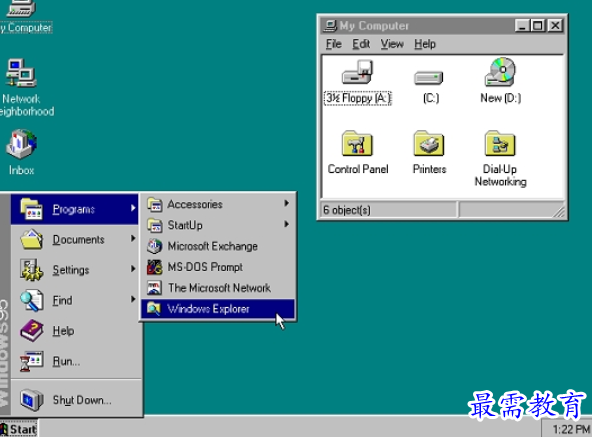The width and height of the screenshot is (592, 437).
Task: Click the Microsoft Exchange label
Action: click(213, 246)
